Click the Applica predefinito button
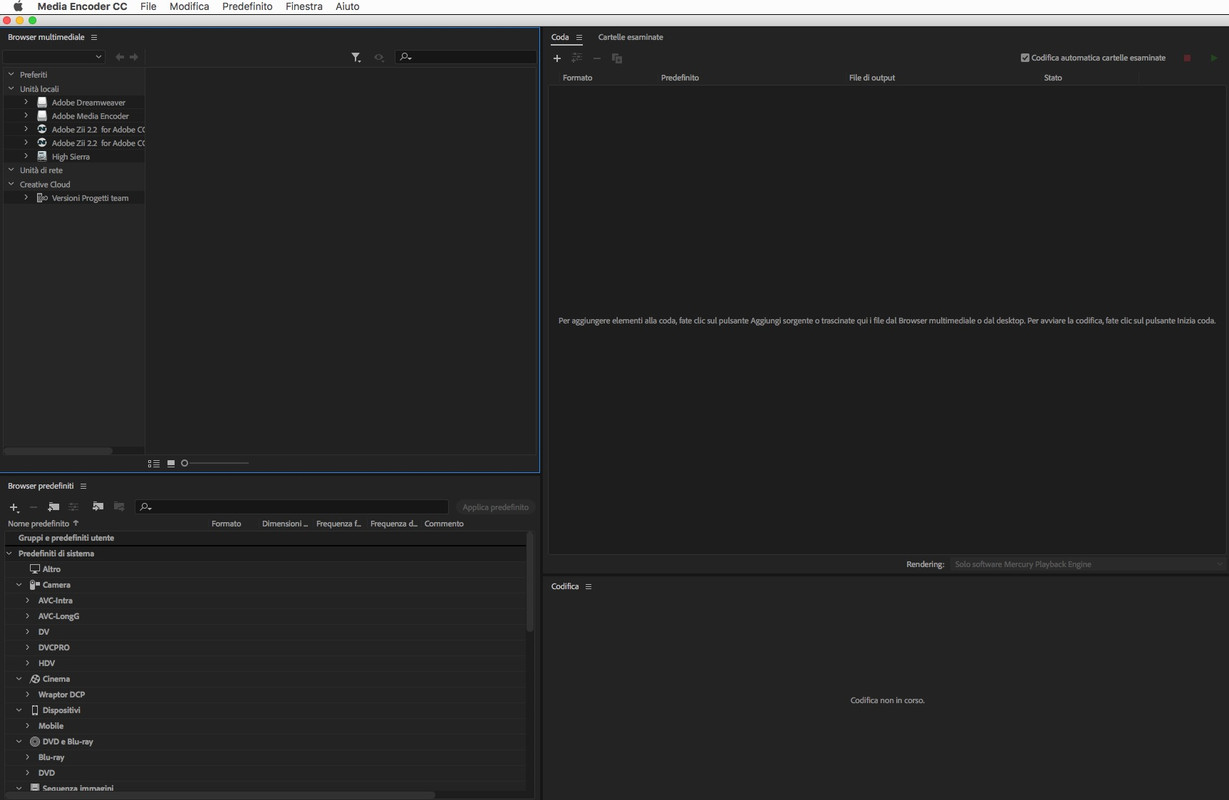 495,507
